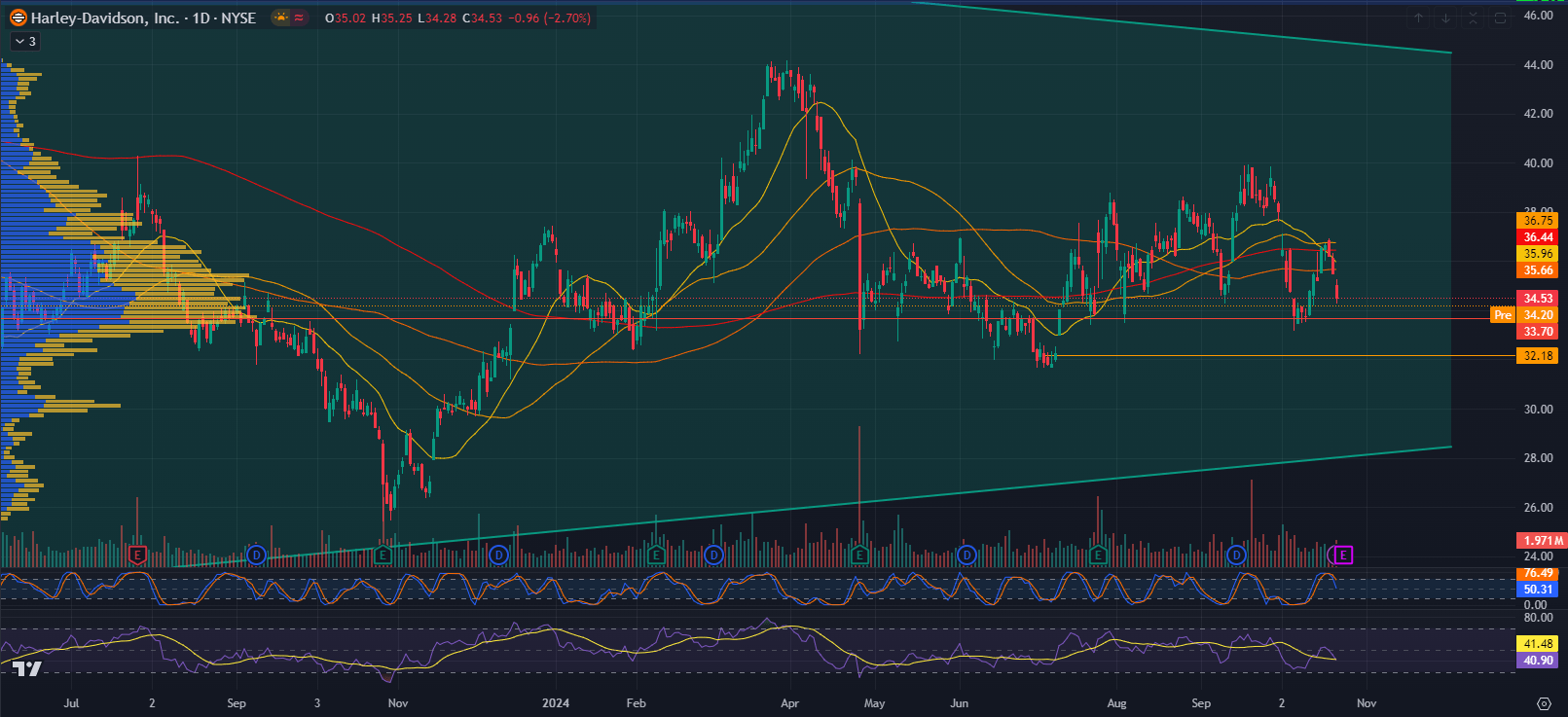Click the 41.48 yellow RSI average label
Screen dimensions: 1568x717
[1538, 644]
